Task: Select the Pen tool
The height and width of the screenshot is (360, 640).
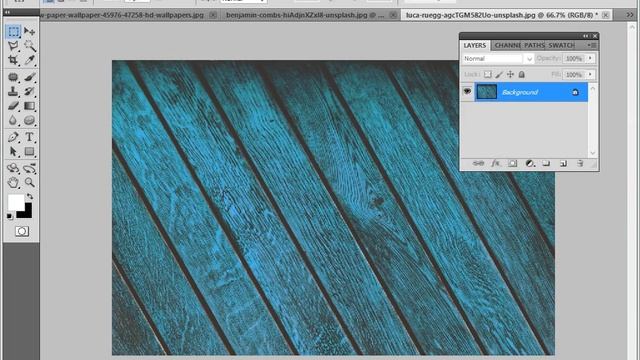Action: click(x=13, y=137)
